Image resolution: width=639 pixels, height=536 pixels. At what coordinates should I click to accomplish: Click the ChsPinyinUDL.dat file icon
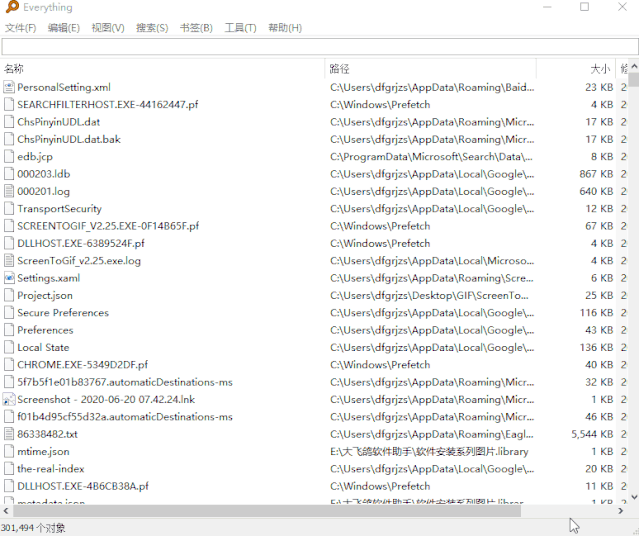pos(9,122)
